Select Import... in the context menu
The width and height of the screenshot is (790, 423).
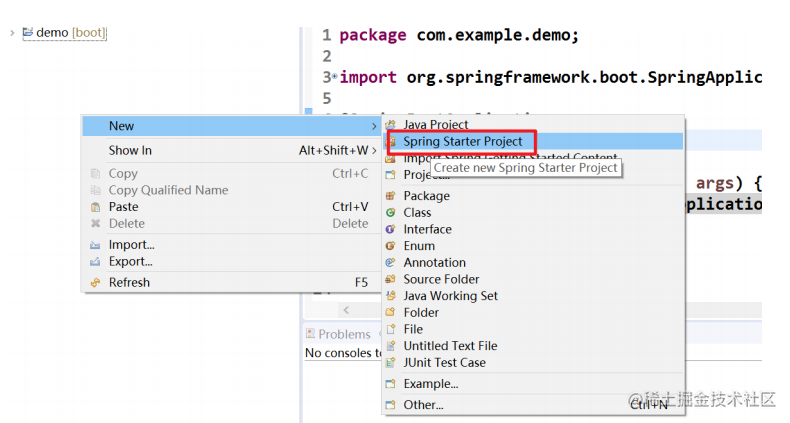131,245
